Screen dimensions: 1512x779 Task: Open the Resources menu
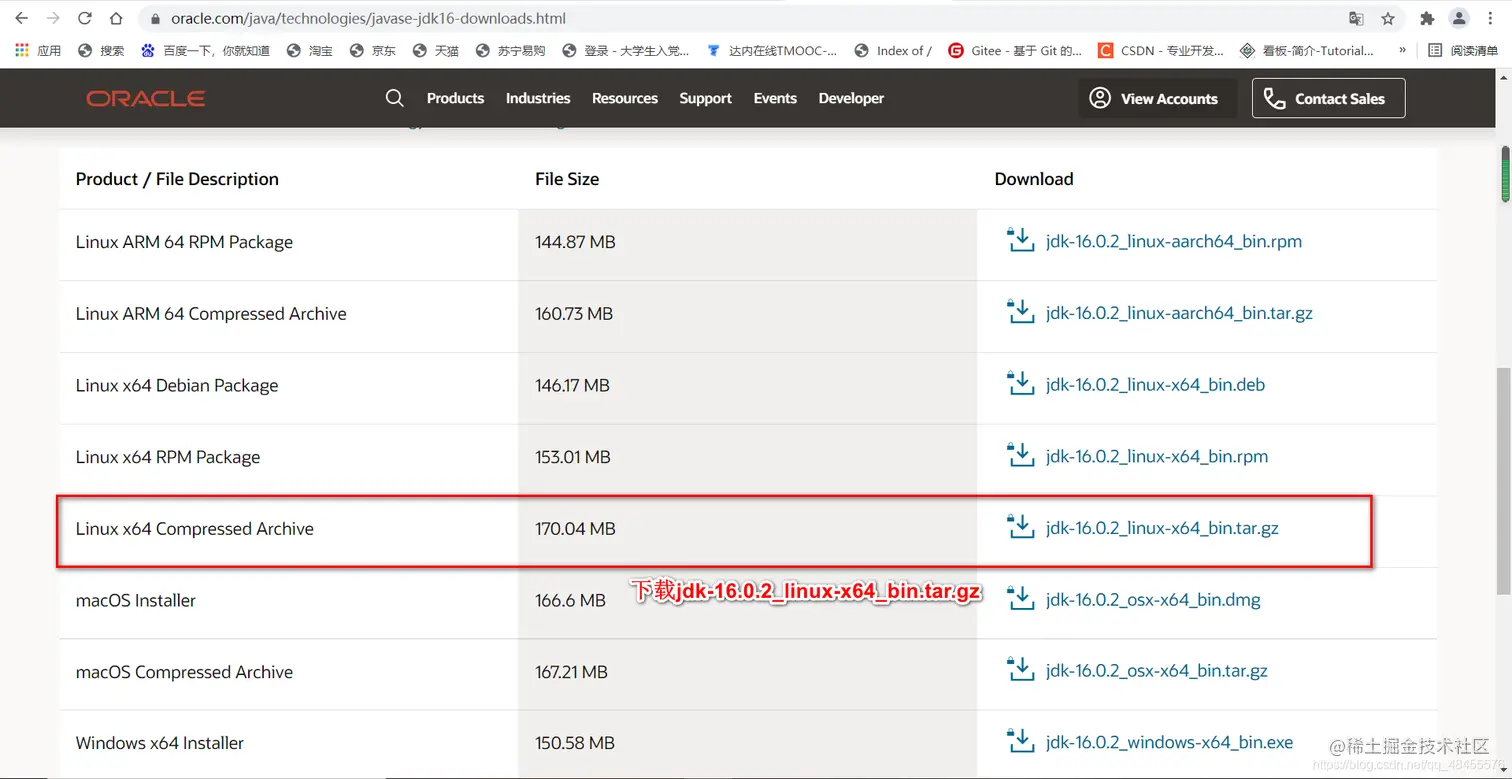[625, 98]
